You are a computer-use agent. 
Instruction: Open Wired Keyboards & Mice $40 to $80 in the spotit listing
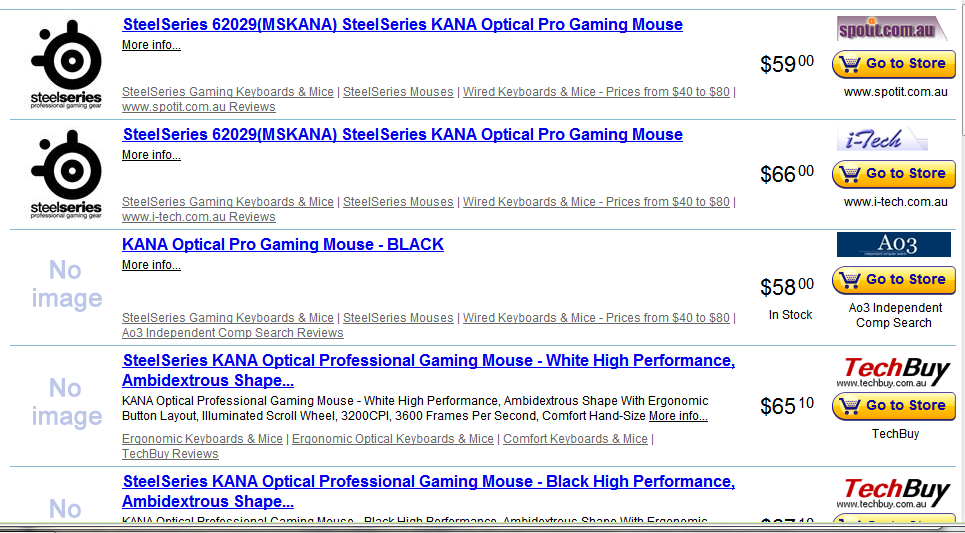[x=596, y=92]
